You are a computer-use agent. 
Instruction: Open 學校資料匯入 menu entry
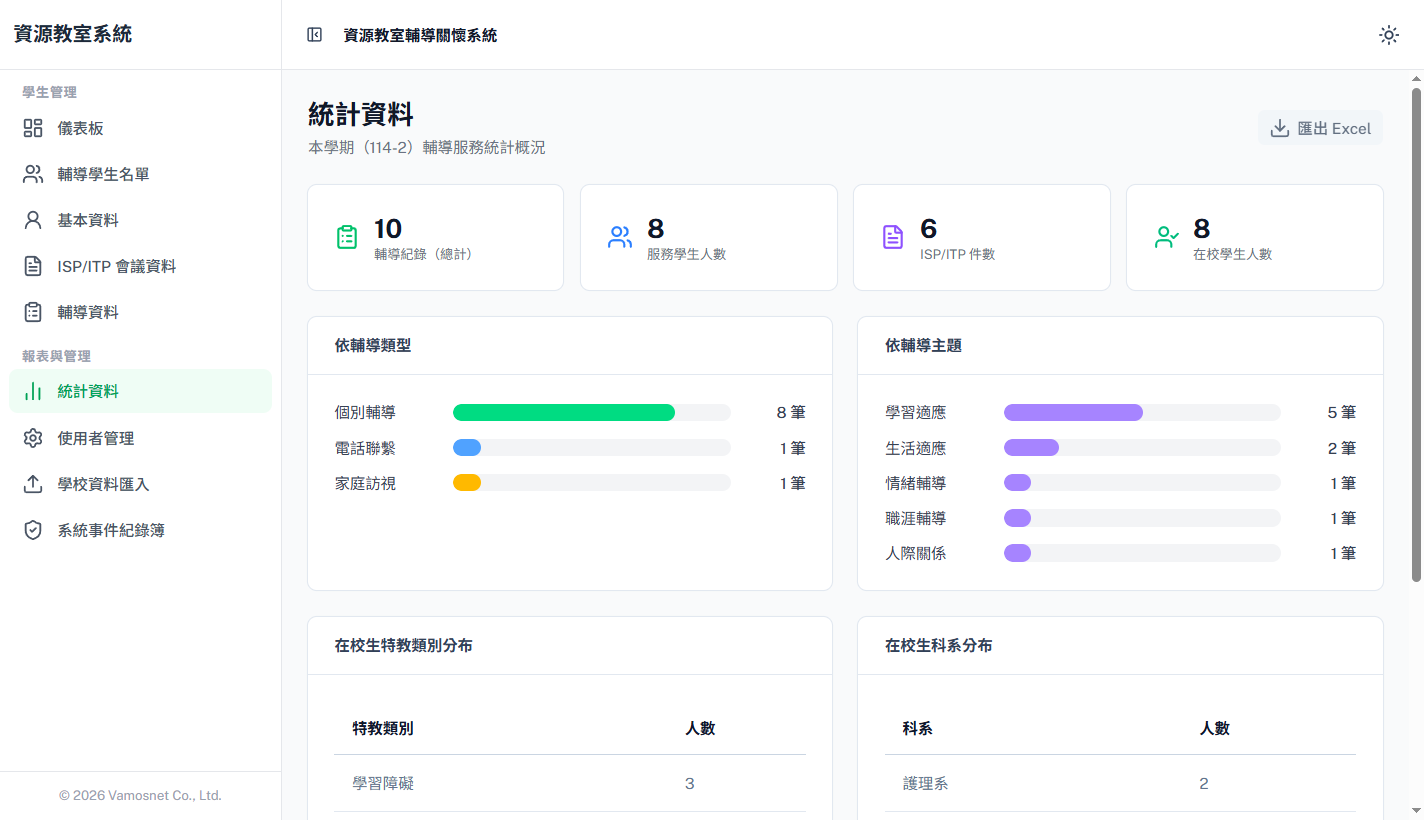[140, 484]
